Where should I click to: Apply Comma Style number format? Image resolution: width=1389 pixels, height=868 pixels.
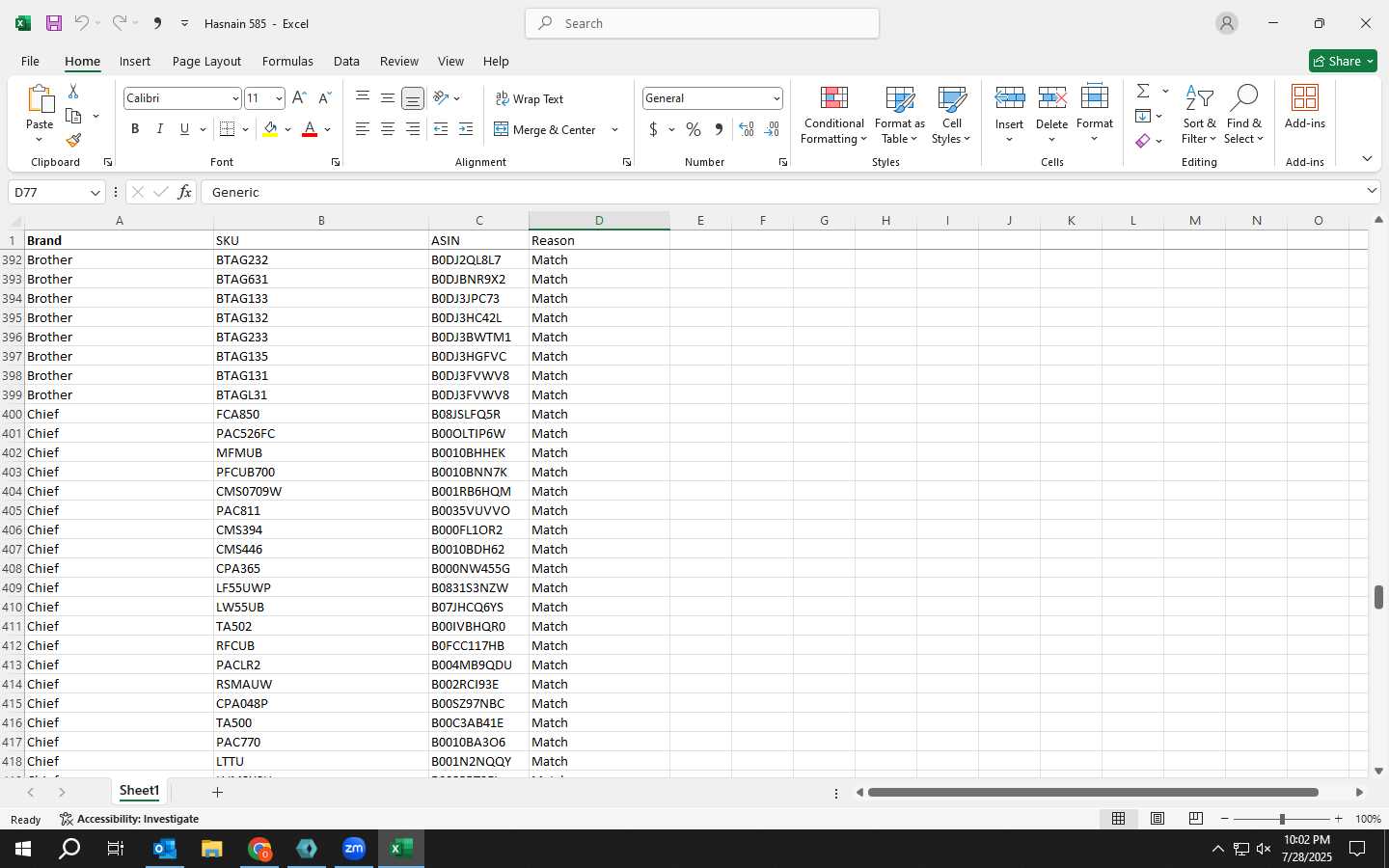click(x=719, y=129)
